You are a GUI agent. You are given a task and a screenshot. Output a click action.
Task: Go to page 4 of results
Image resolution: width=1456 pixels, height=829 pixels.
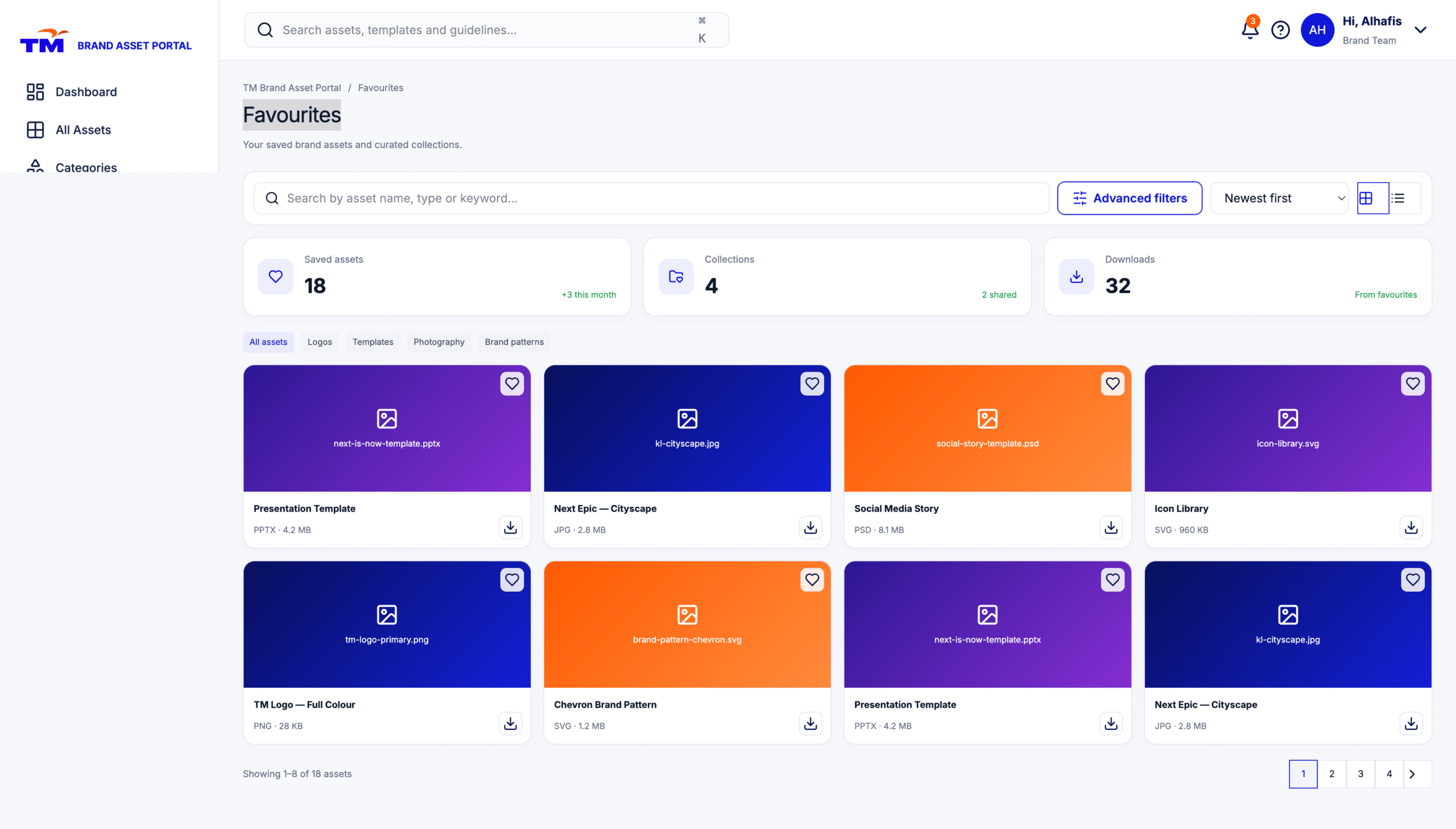click(1389, 774)
